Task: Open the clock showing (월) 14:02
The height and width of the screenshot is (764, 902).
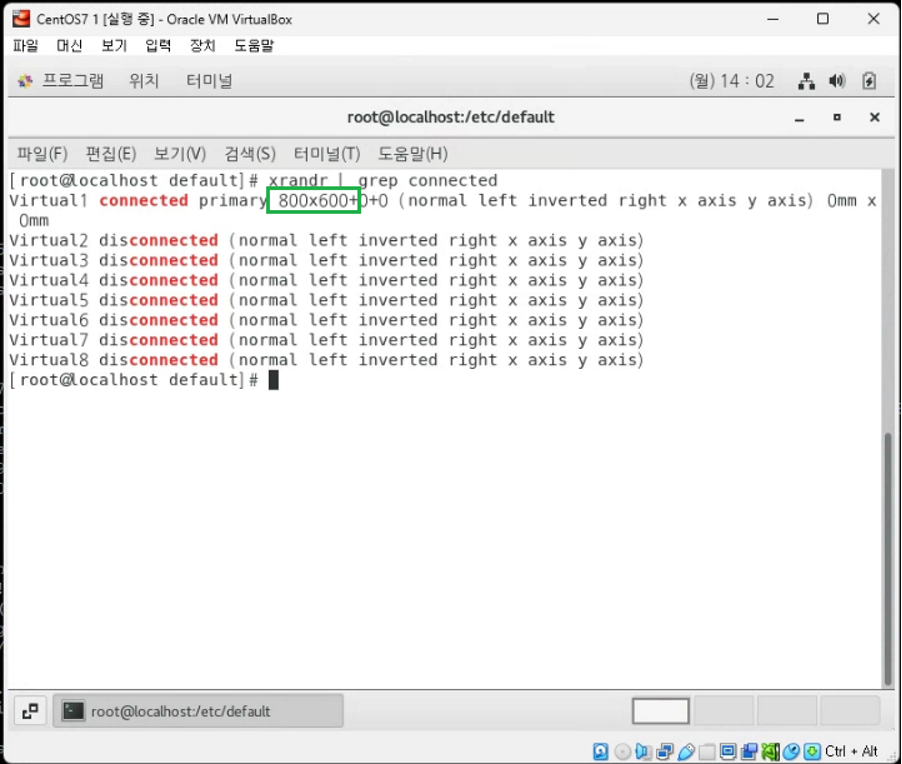Action: 732,81
